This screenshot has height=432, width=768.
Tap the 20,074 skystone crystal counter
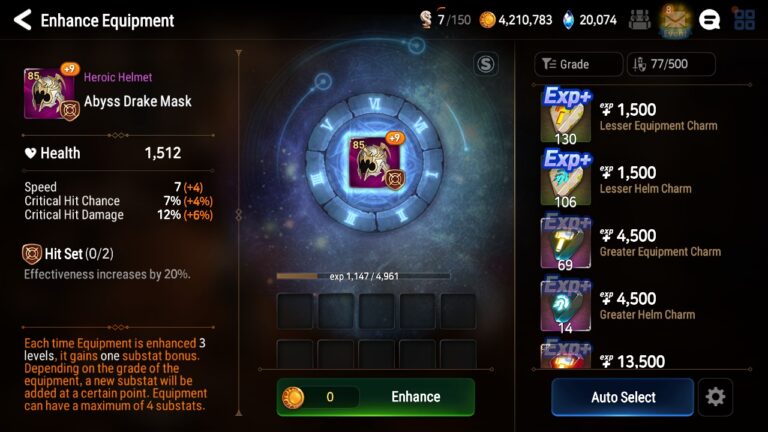point(590,20)
